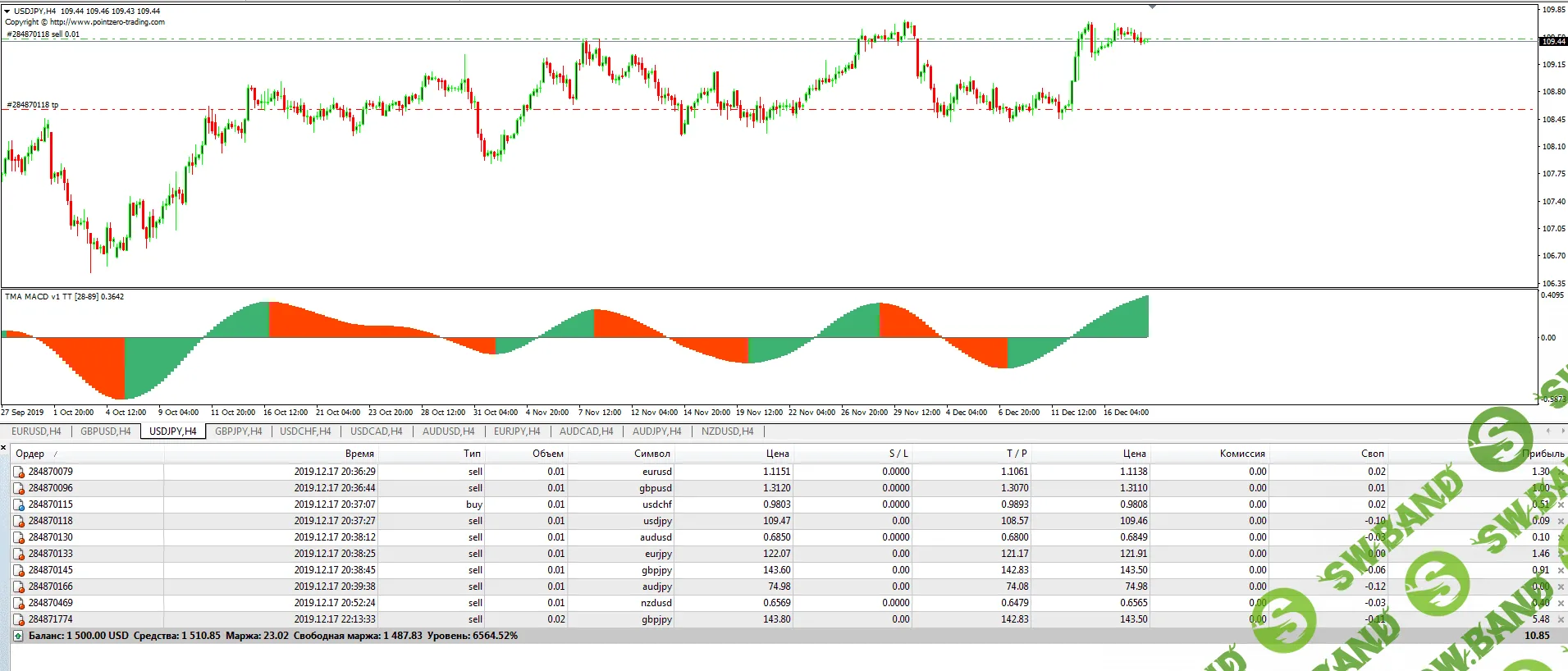Open the USDJPY,H4 one-click trading triangle

(x=7, y=11)
